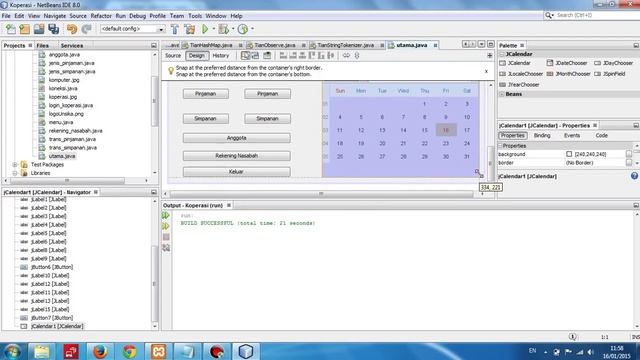Collapse the JCalendar palette category
The image size is (640, 360).
coord(502,54)
